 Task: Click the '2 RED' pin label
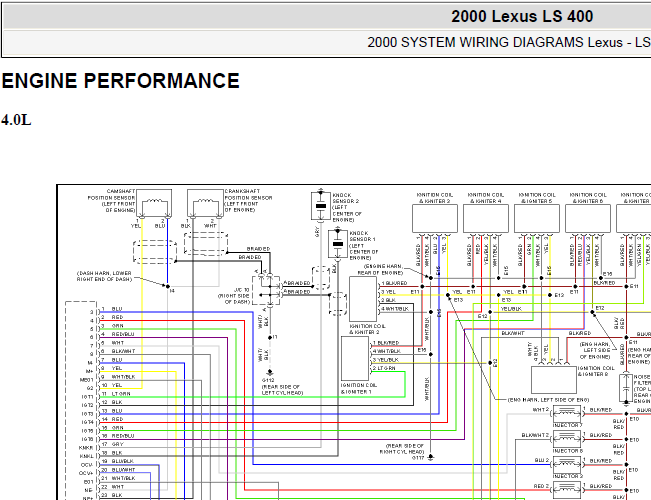coord(113,317)
